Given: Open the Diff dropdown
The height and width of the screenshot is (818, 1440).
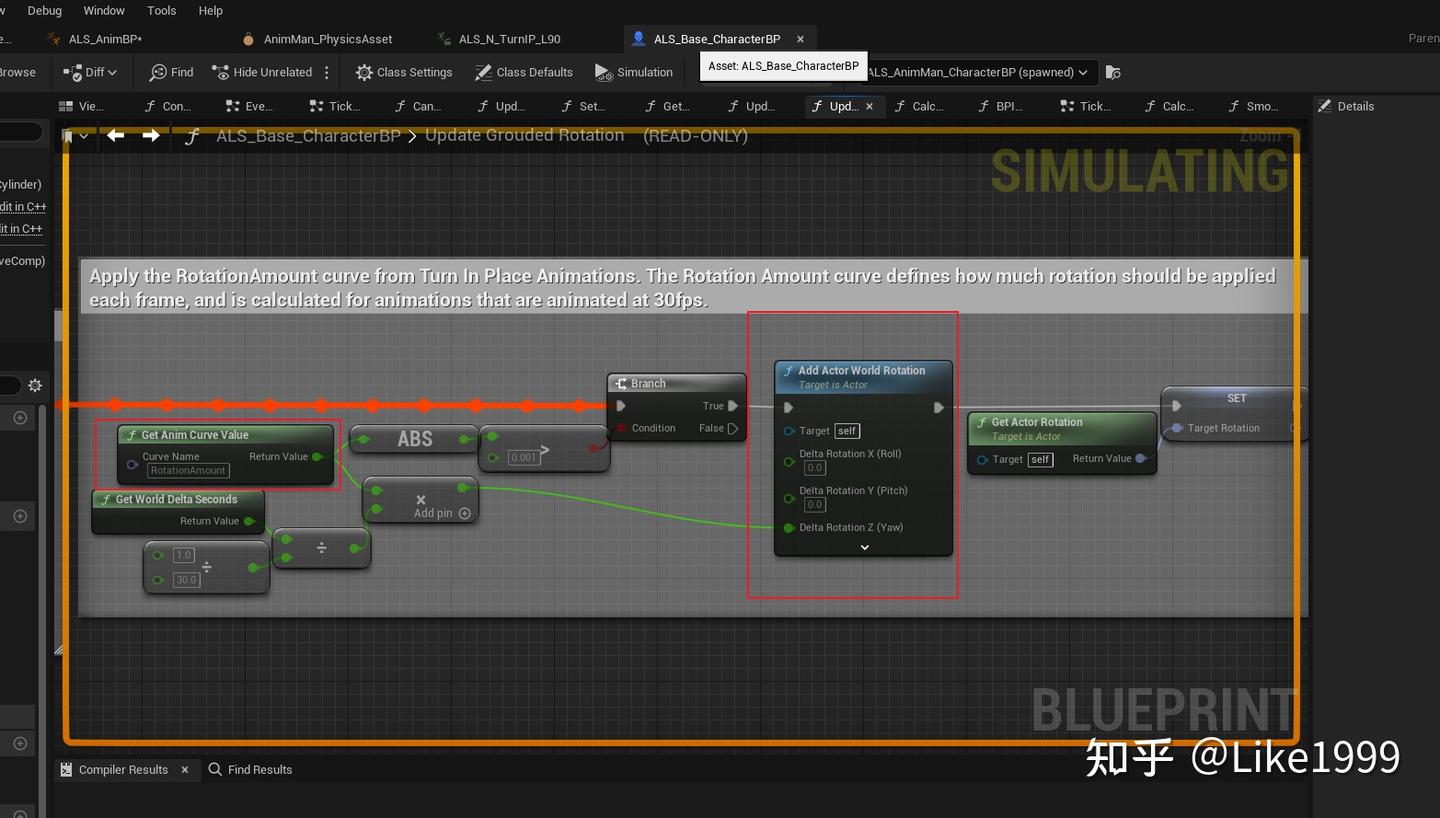Looking at the screenshot, I should pos(90,72).
